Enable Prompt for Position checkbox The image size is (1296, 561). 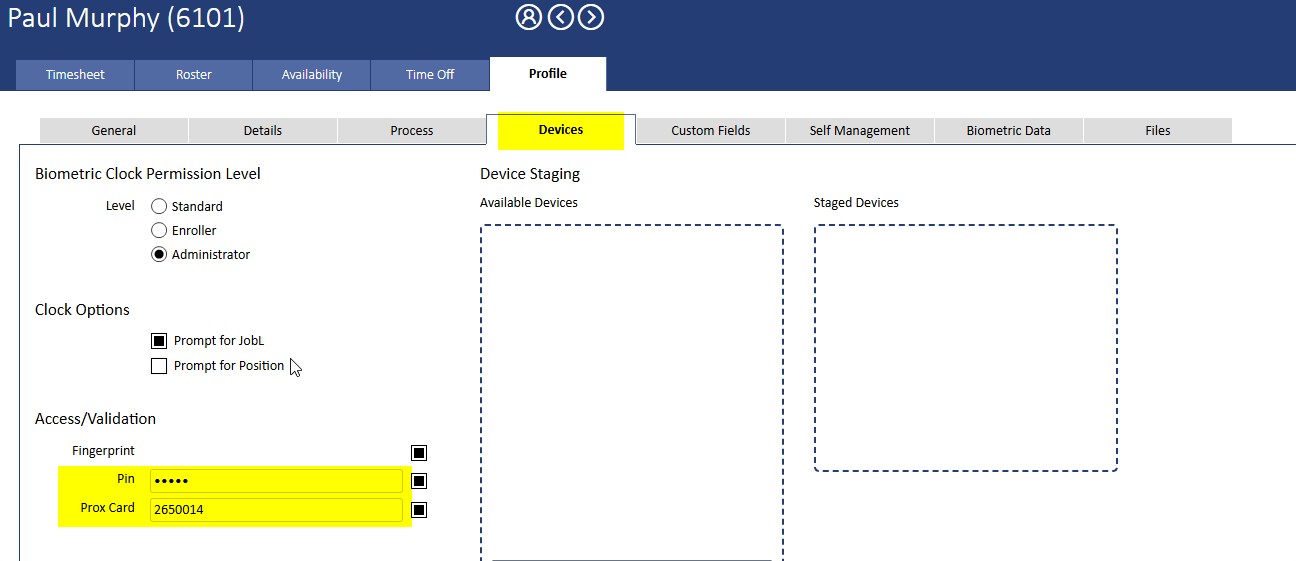(159, 366)
